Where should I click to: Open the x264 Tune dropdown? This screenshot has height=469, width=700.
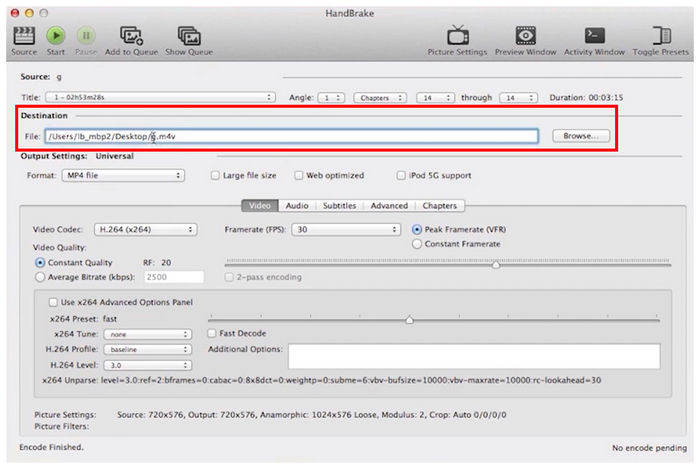(148, 334)
